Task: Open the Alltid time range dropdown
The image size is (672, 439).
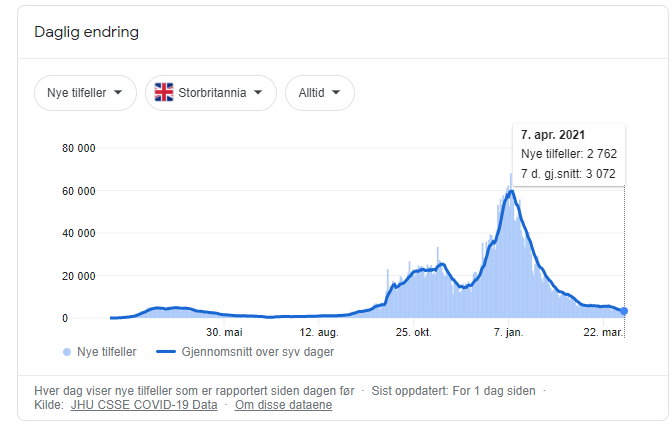Action: click(319, 93)
